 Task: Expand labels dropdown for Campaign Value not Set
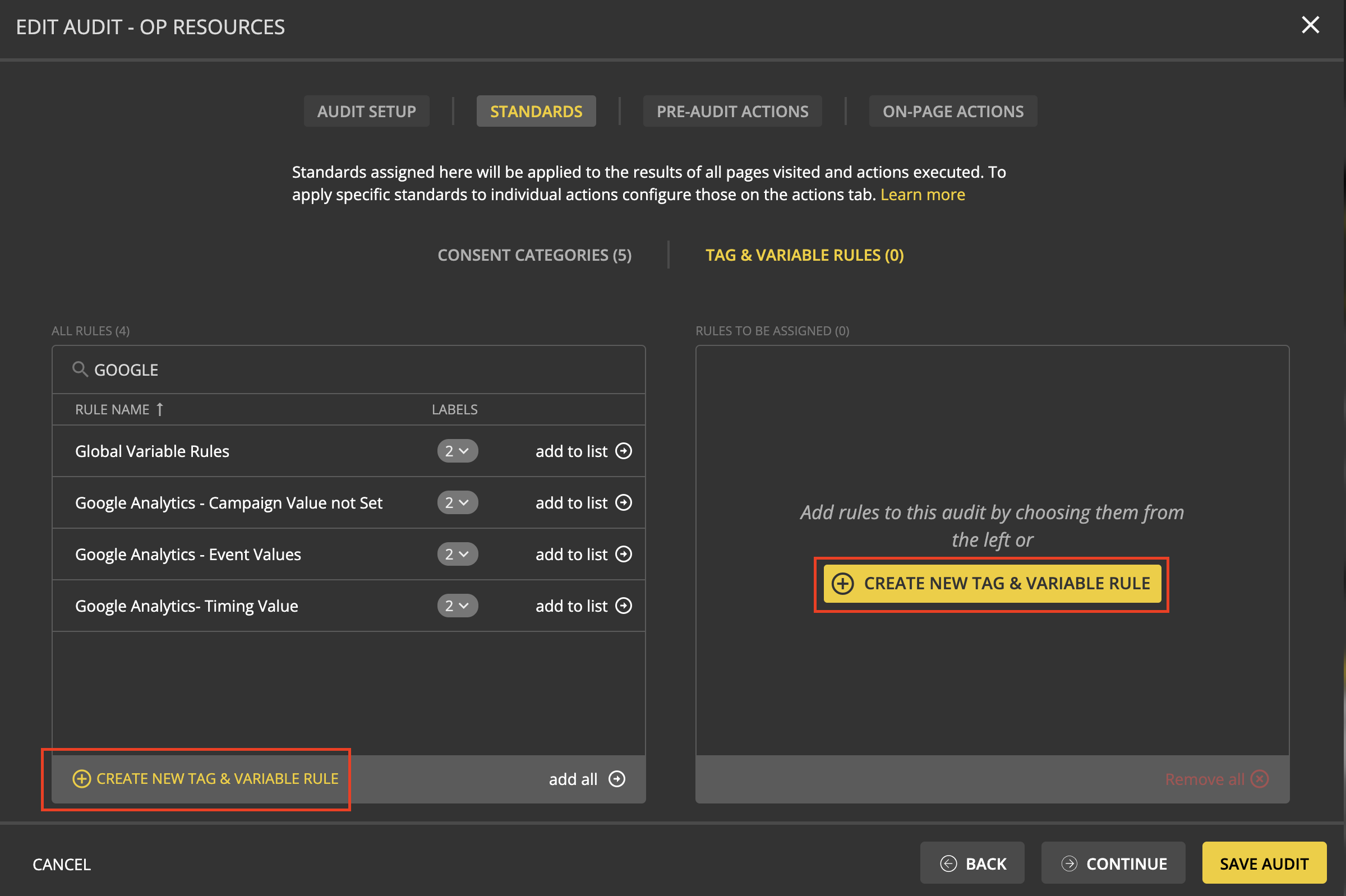[x=457, y=502]
